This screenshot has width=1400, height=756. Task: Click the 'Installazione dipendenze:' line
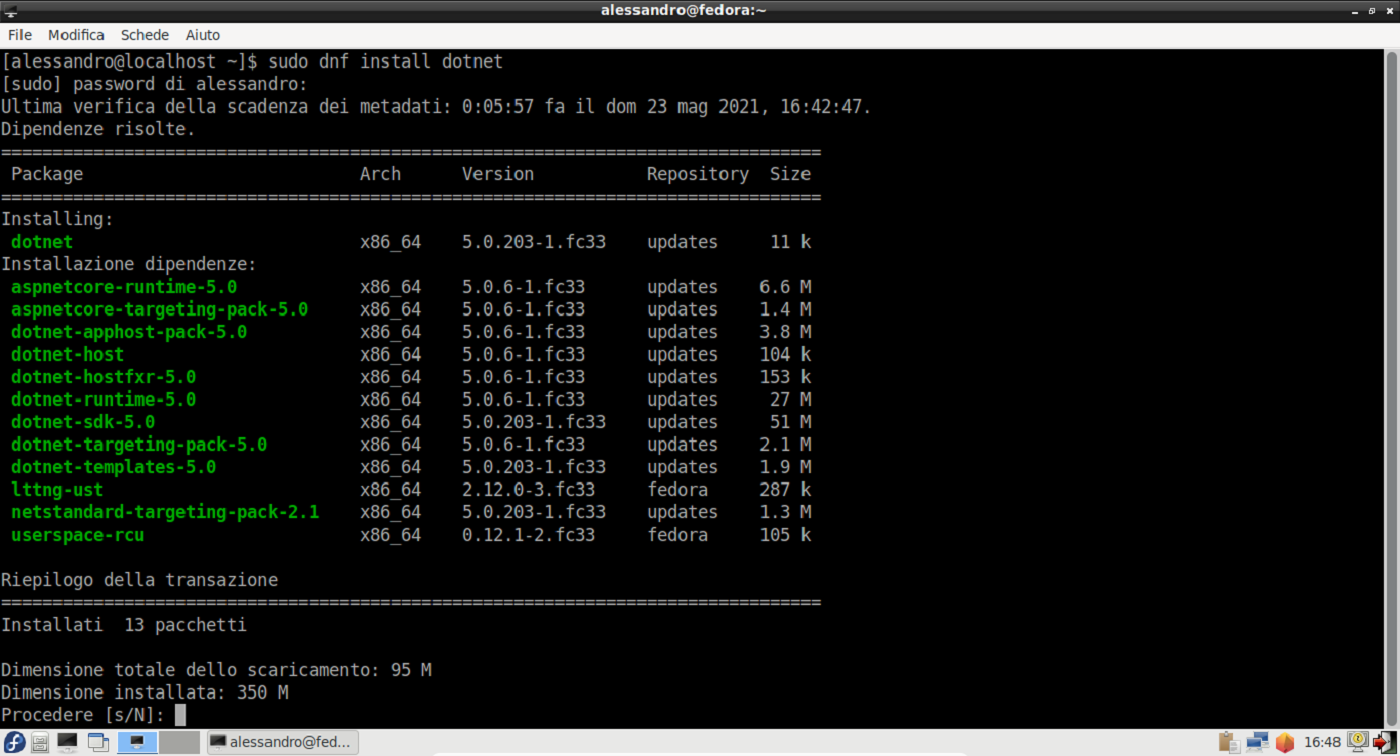[129, 264]
